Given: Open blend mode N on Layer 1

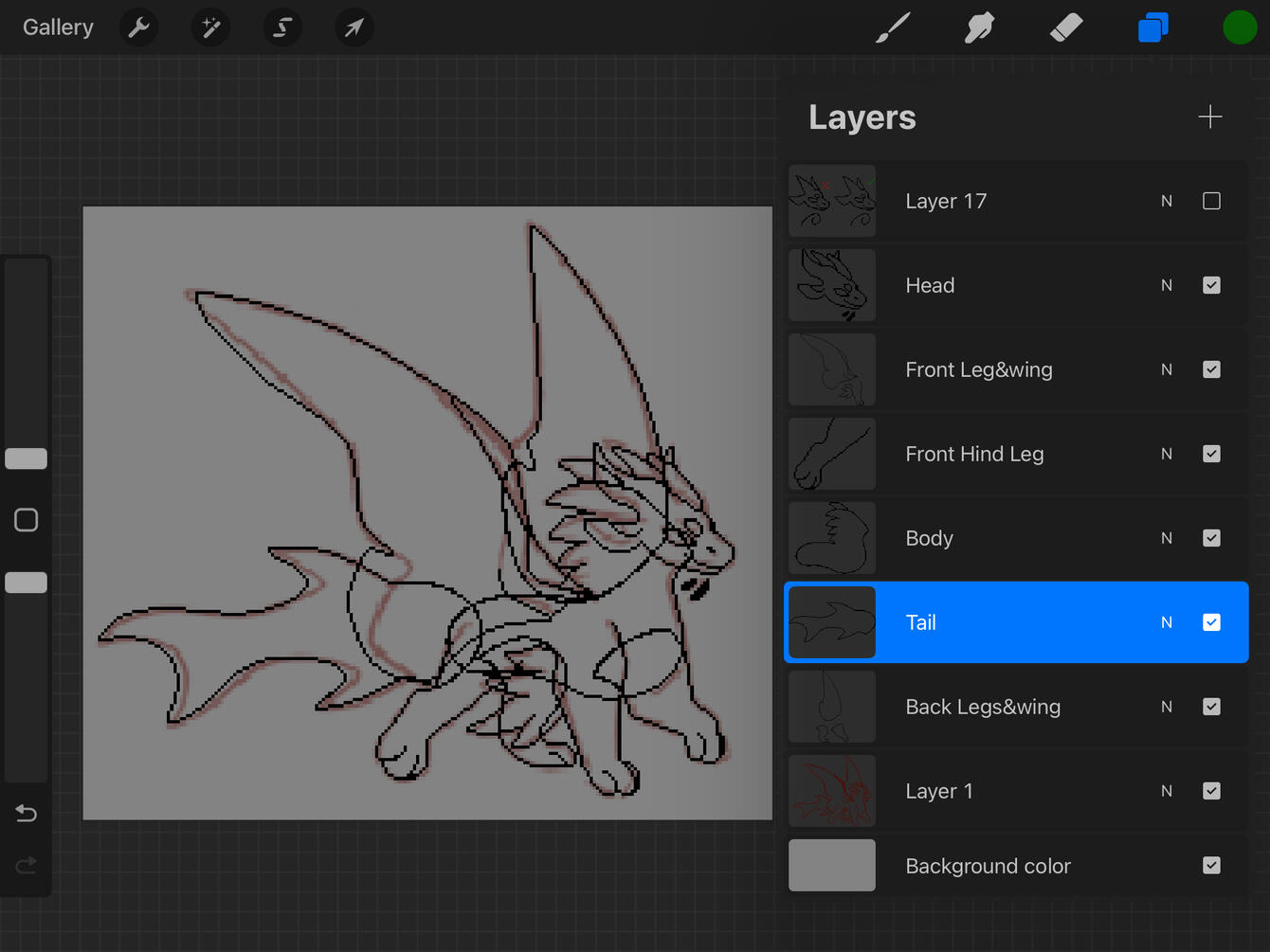Looking at the screenshot, I should coord(1167,791).
